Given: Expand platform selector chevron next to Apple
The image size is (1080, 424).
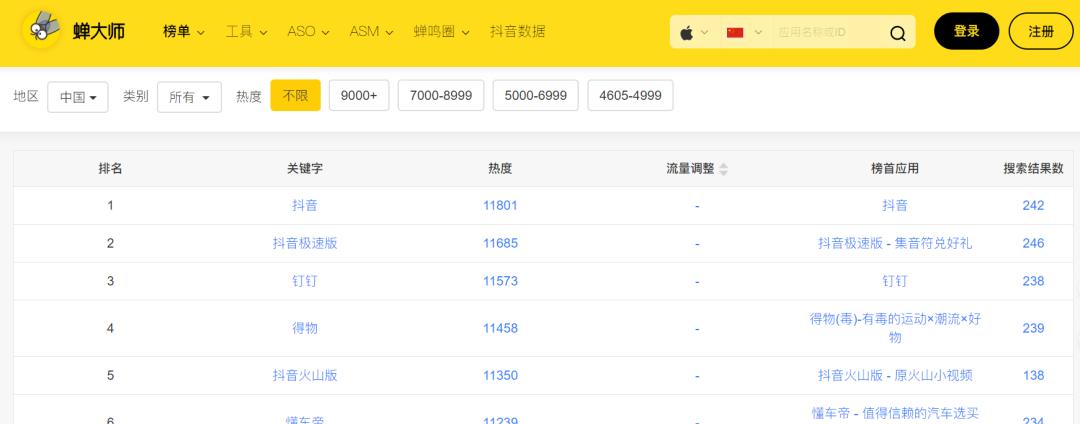Looking at the screenshot, I should [x=705, y=32].
